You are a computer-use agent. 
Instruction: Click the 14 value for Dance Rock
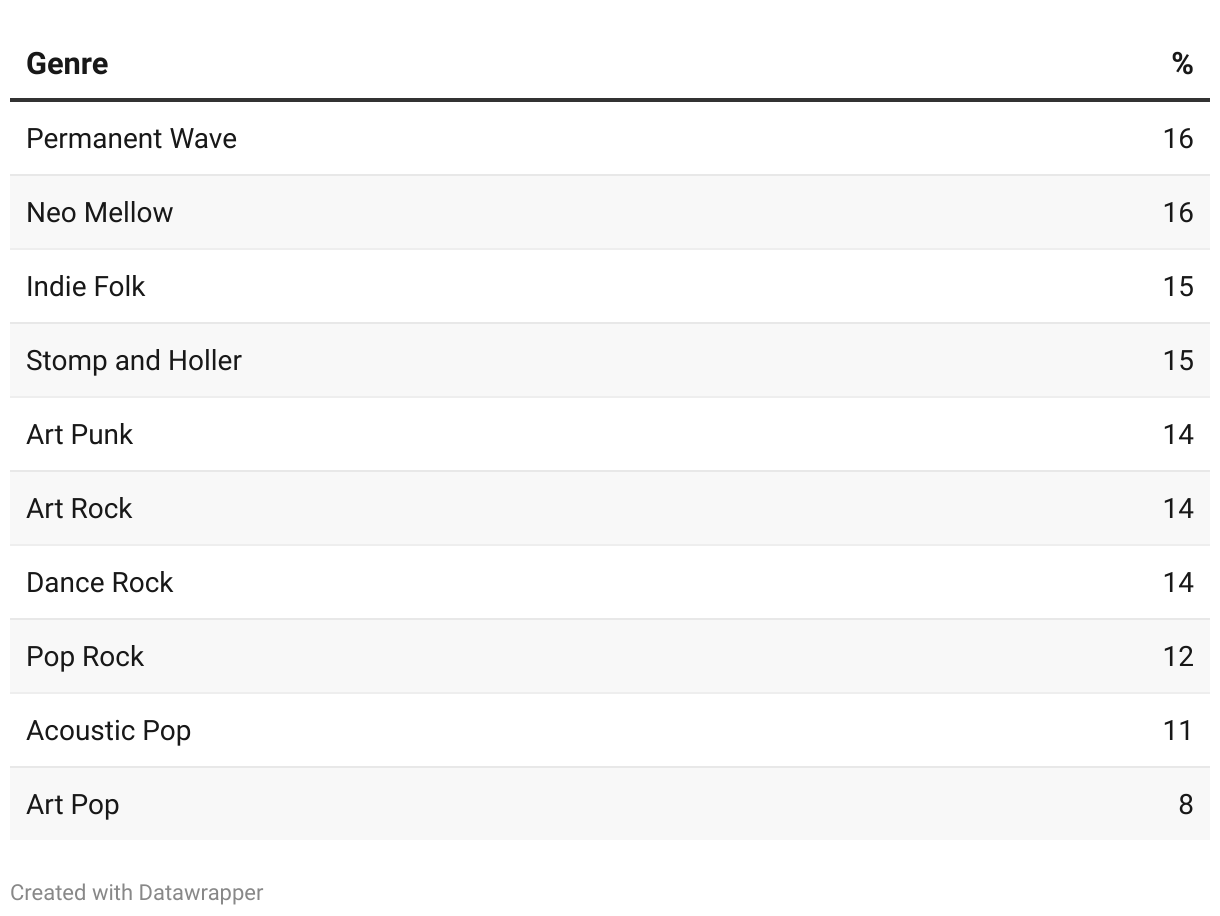point(1178,582)
